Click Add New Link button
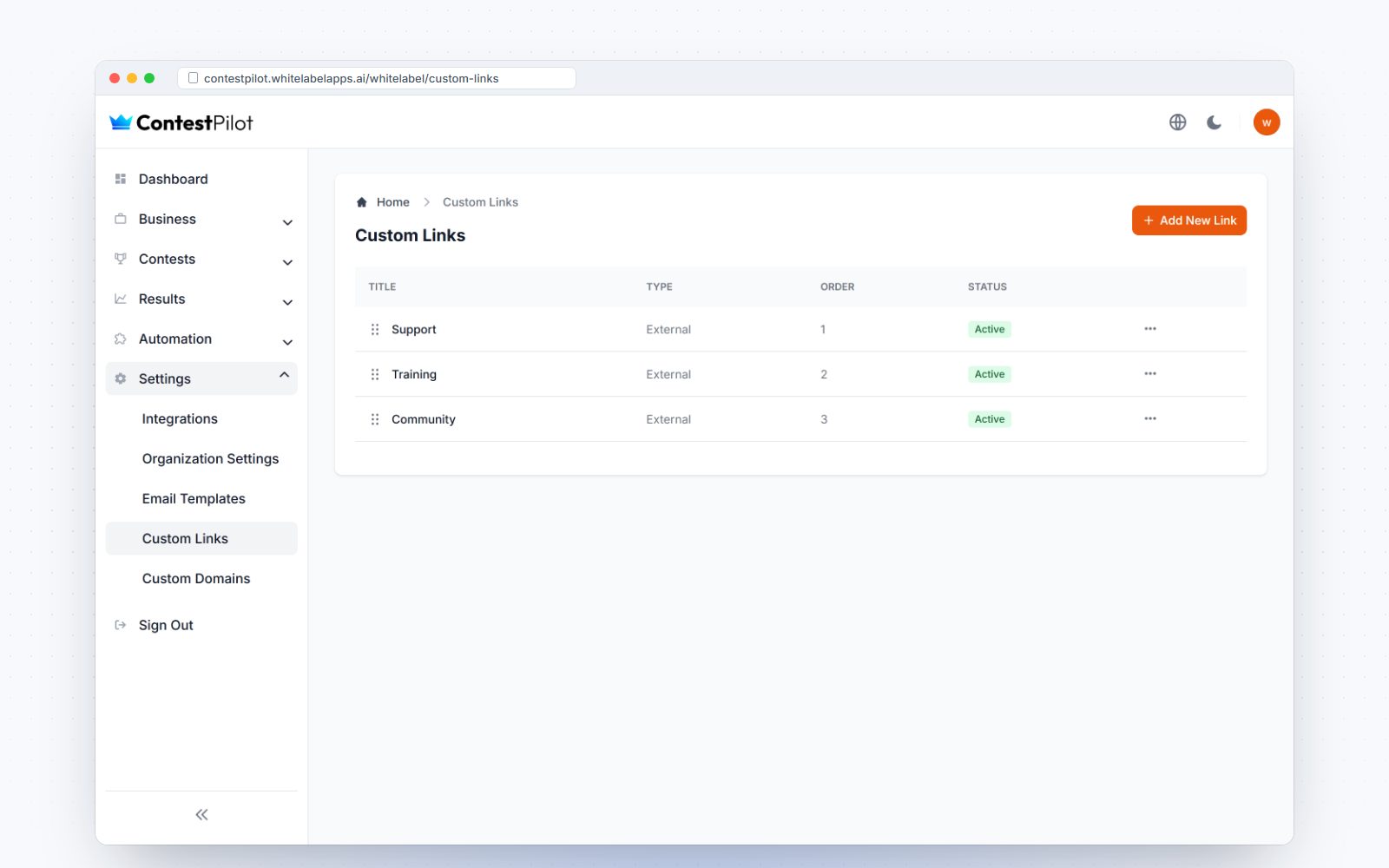1389x868 pixels. [1189, 220]
